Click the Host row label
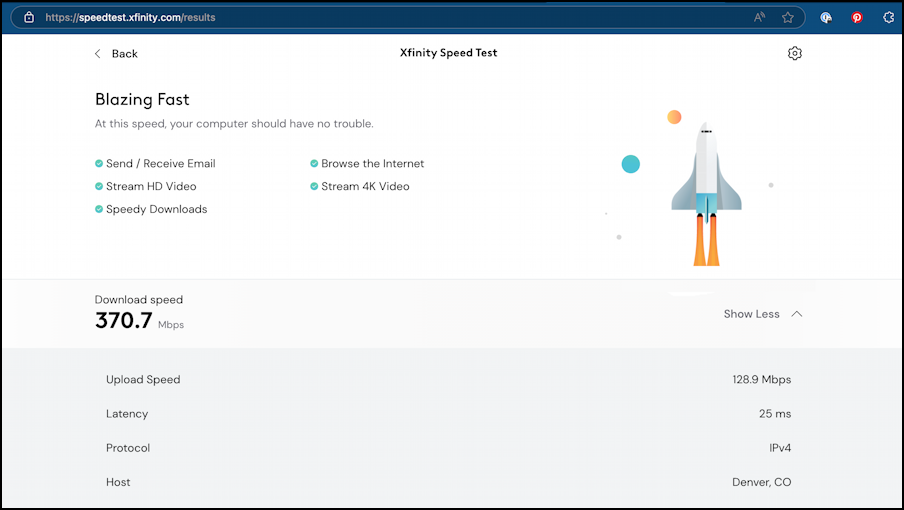The height and width of the screenshot is (510, 904). tap(118, 482)
